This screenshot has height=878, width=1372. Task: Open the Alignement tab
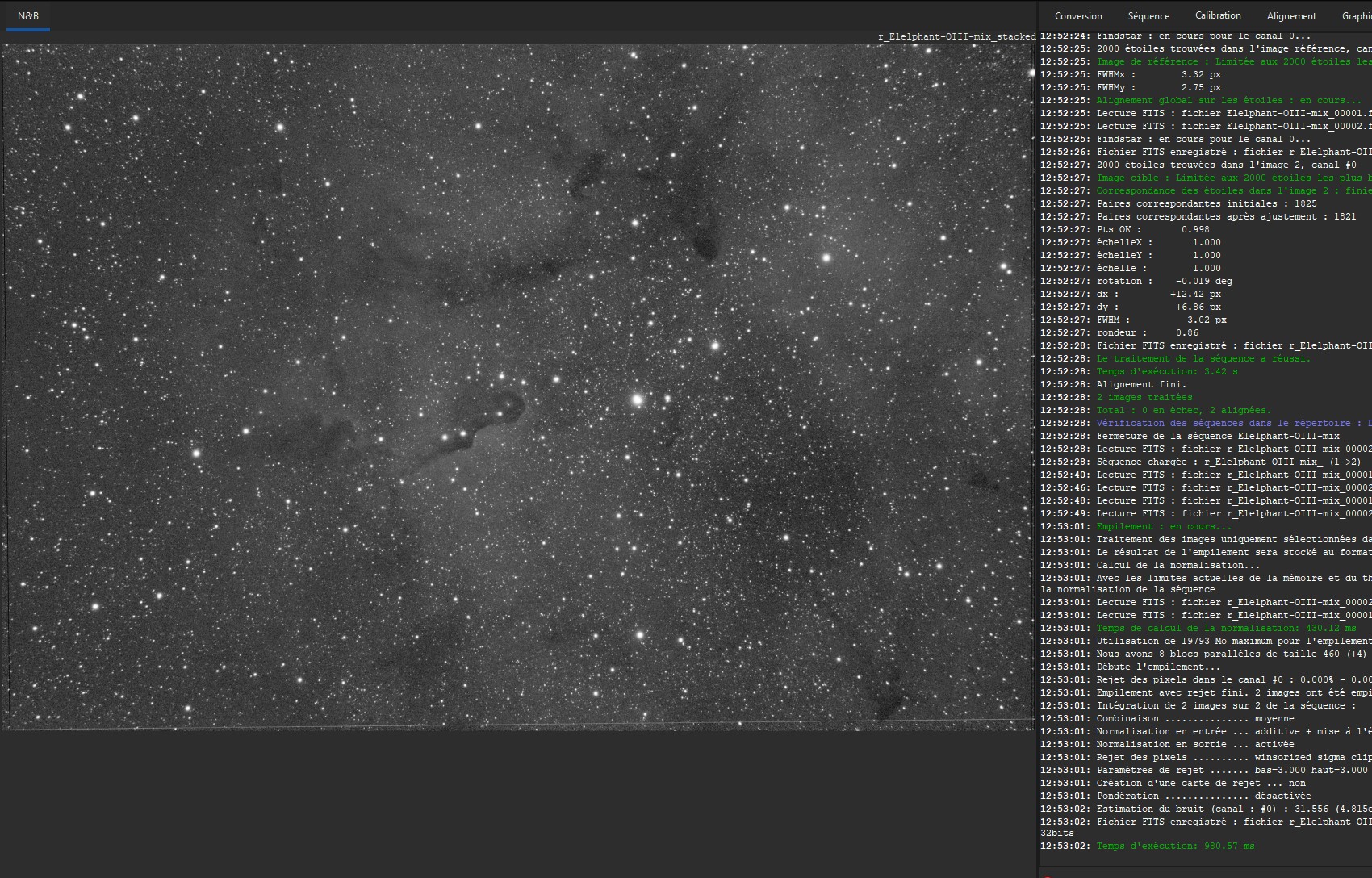1291,16
